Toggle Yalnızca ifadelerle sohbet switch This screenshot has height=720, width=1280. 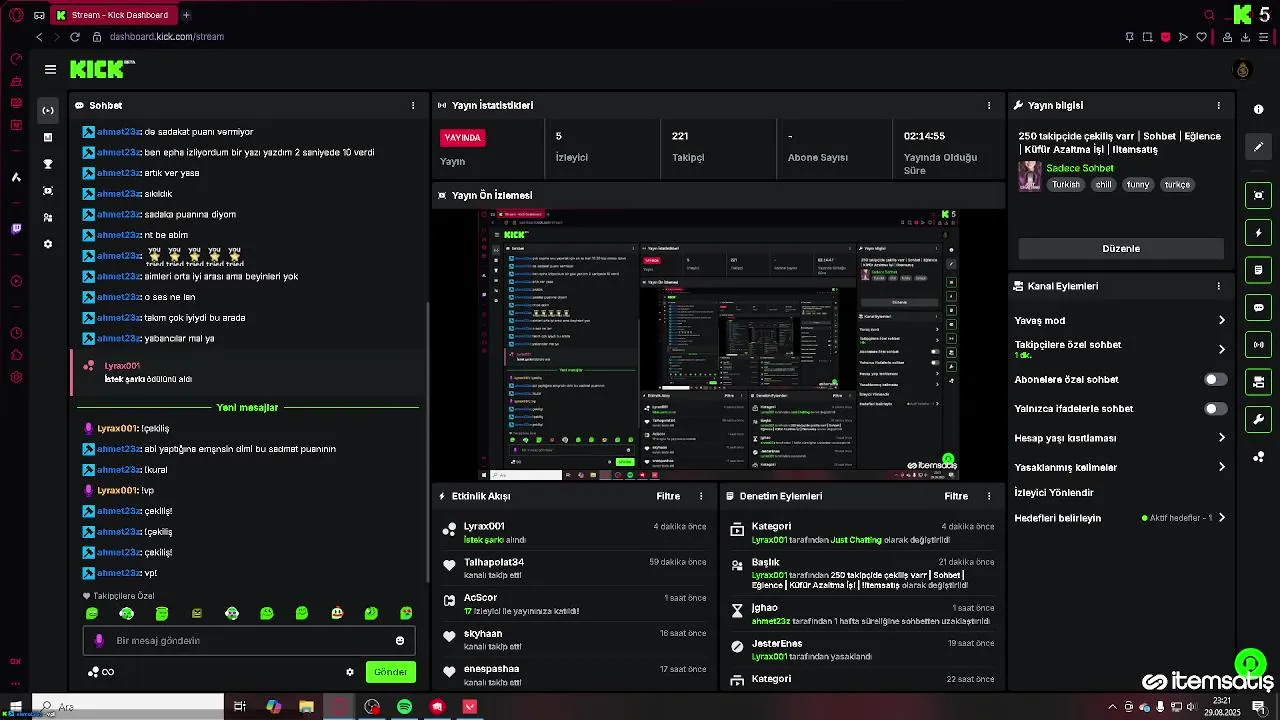coord(1215,409)
